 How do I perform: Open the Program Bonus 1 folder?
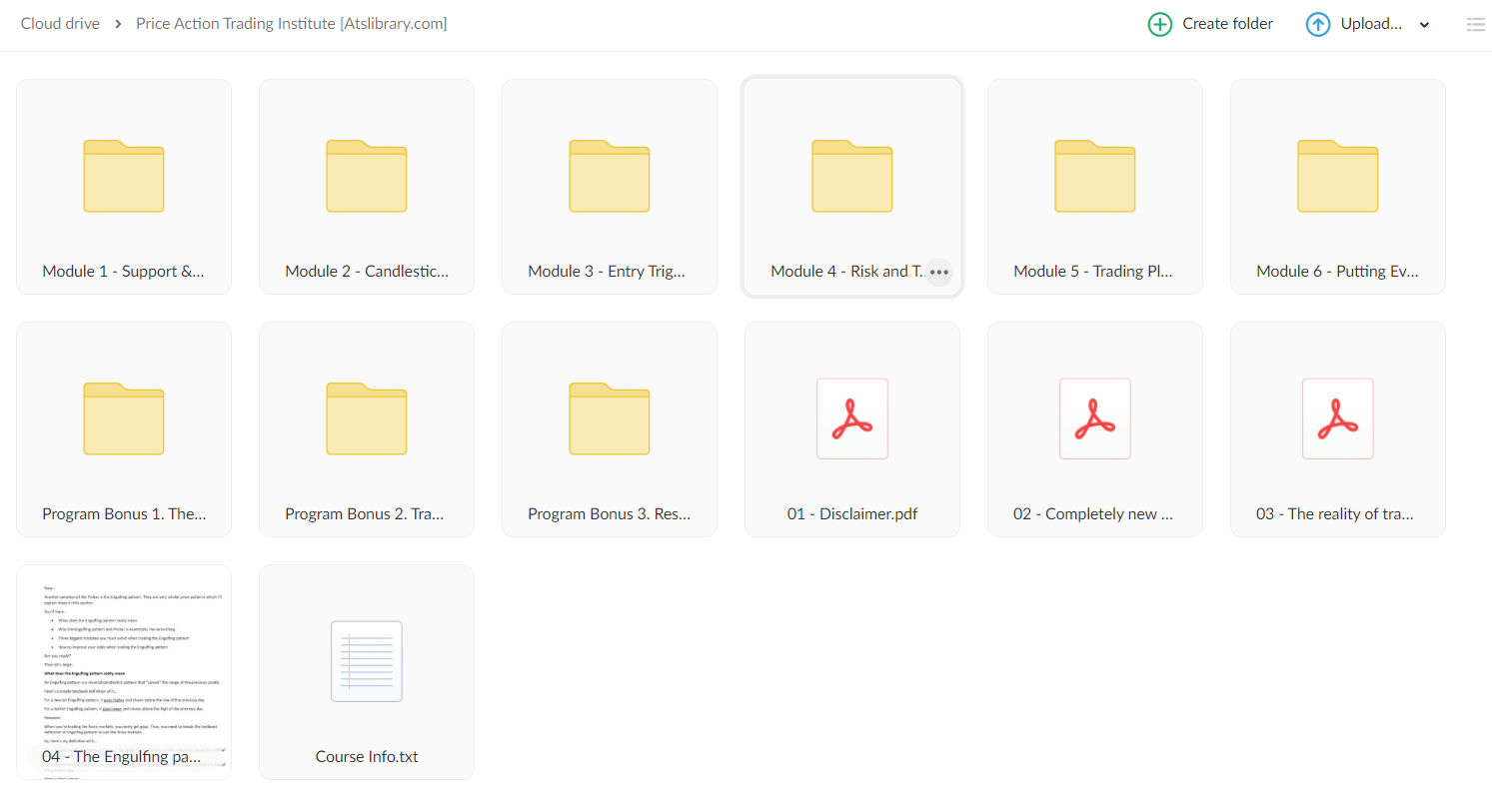pyautogui.click(x=123, y=419)
